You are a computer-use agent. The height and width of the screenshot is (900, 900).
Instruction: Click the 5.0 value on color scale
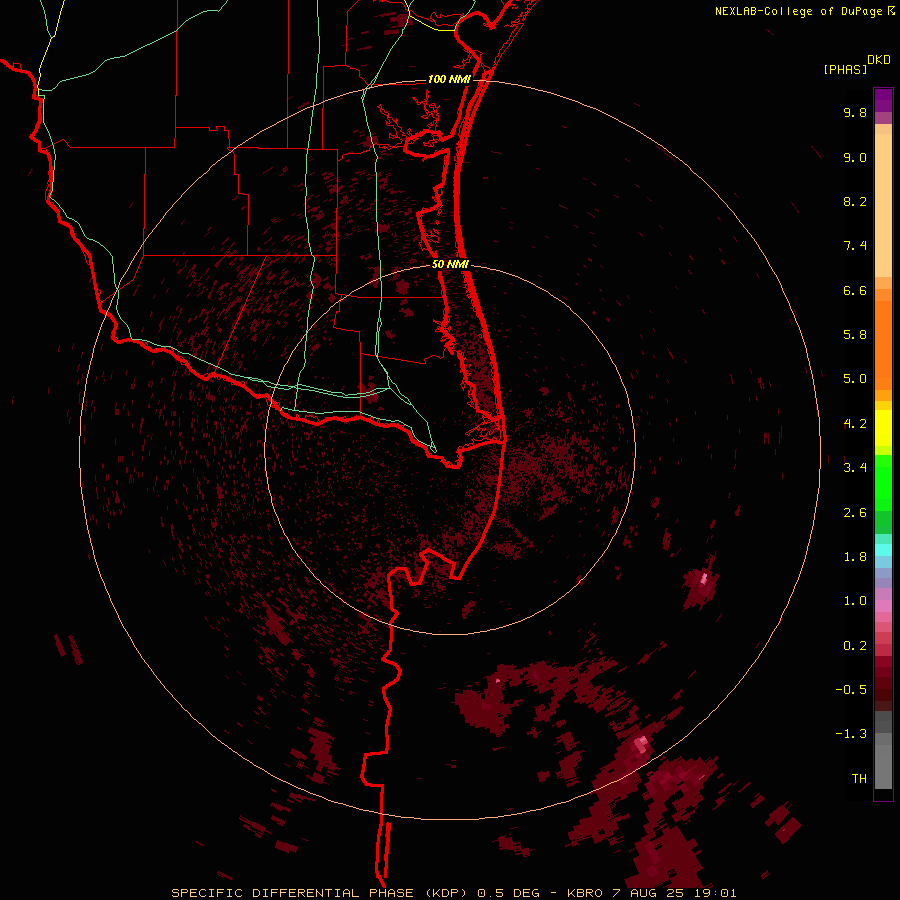tap(855, 379)
